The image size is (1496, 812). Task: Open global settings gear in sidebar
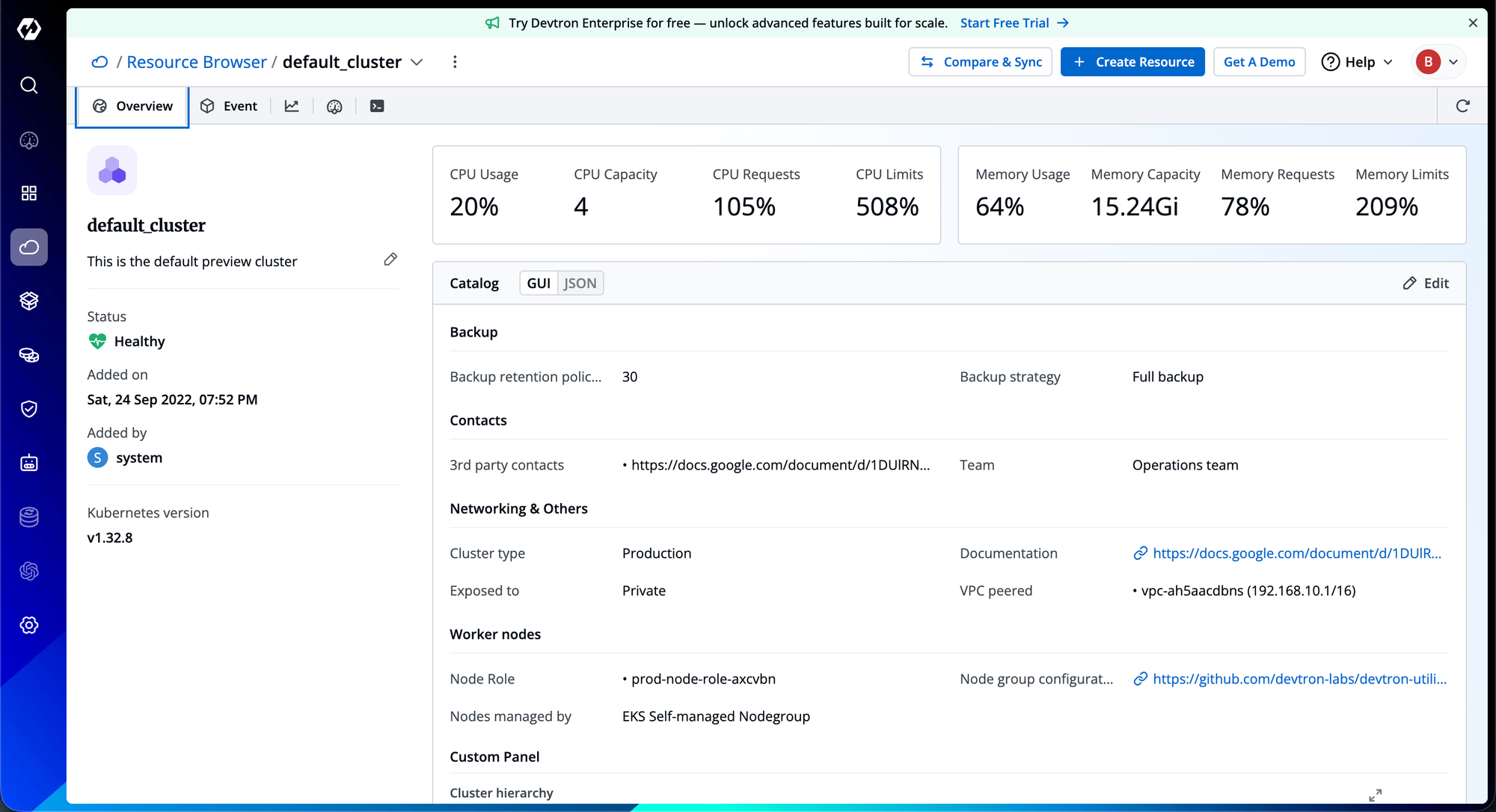pyautogui.click(x=28, y=625)
